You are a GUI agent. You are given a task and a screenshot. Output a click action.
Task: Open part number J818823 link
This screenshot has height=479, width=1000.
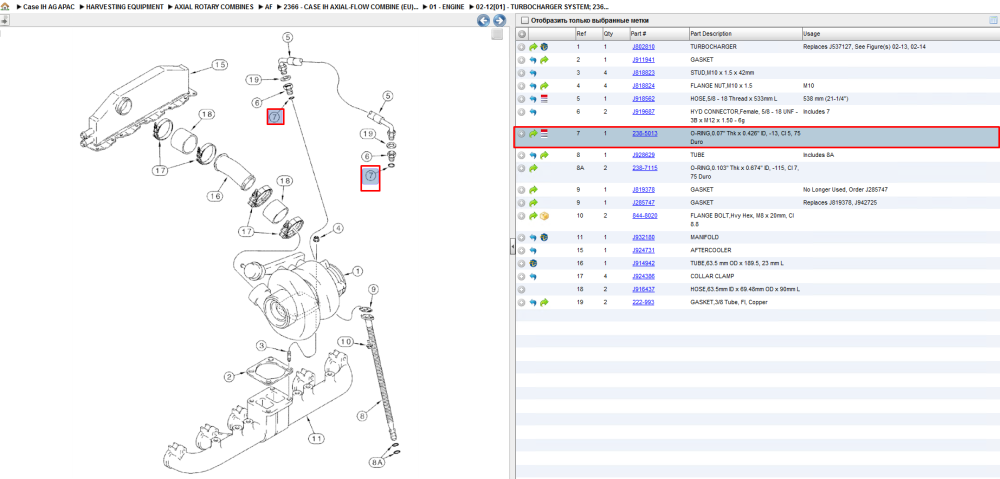[x=643, y=73]
